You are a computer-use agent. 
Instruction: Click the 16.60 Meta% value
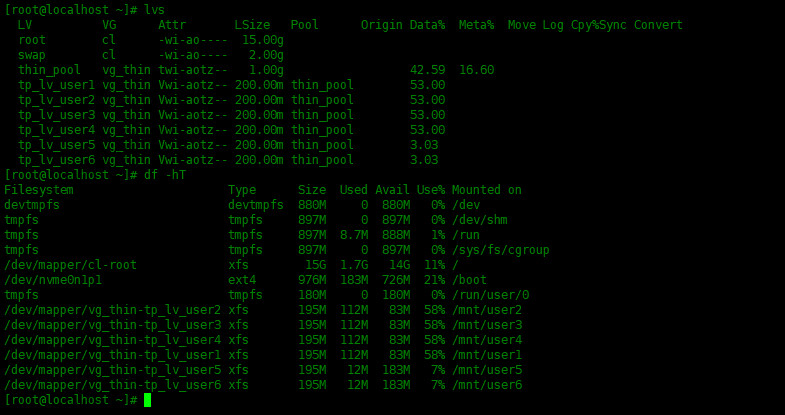pyautogui.click(x=476, y=70)
